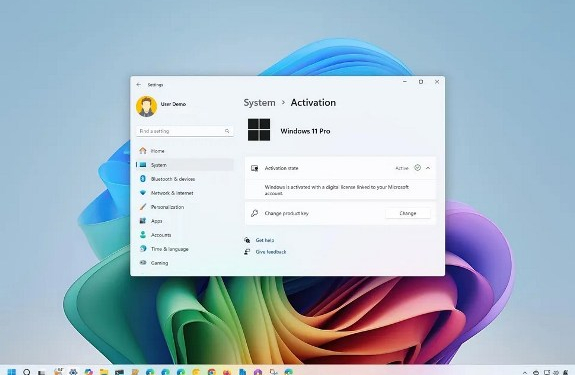Close the Settings window
The height and width of the screenshot is (375, 575).
pos(437,82)
